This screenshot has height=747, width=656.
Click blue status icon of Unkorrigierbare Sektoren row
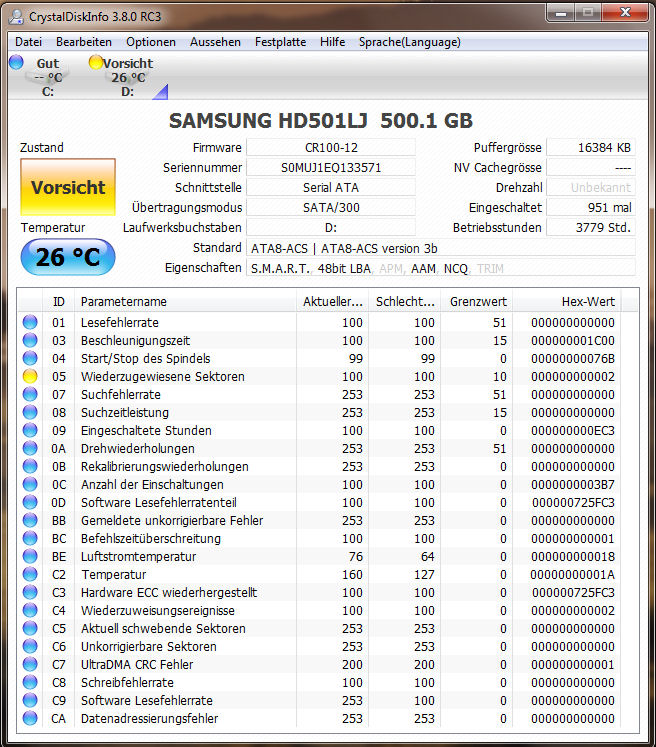[30, 646]
